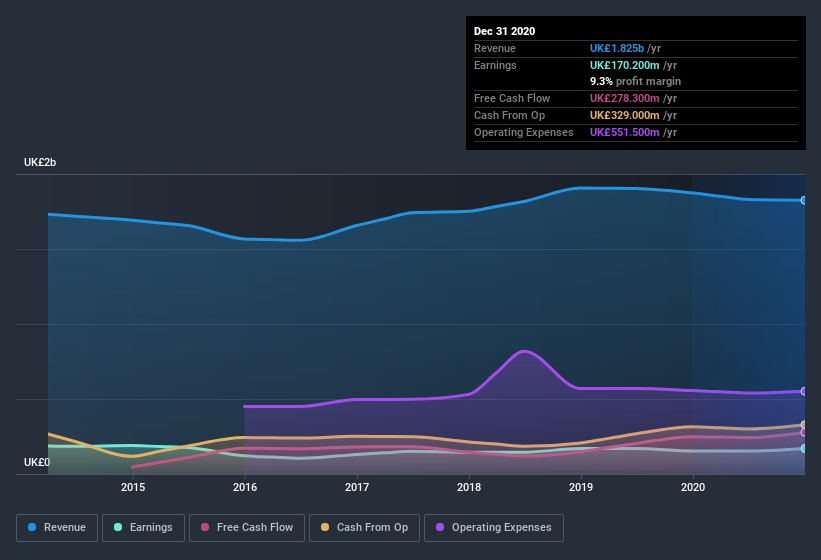Click the 2020 x-axis label
The width and height of the screenshot is (821, 560).
click(693, 487)
